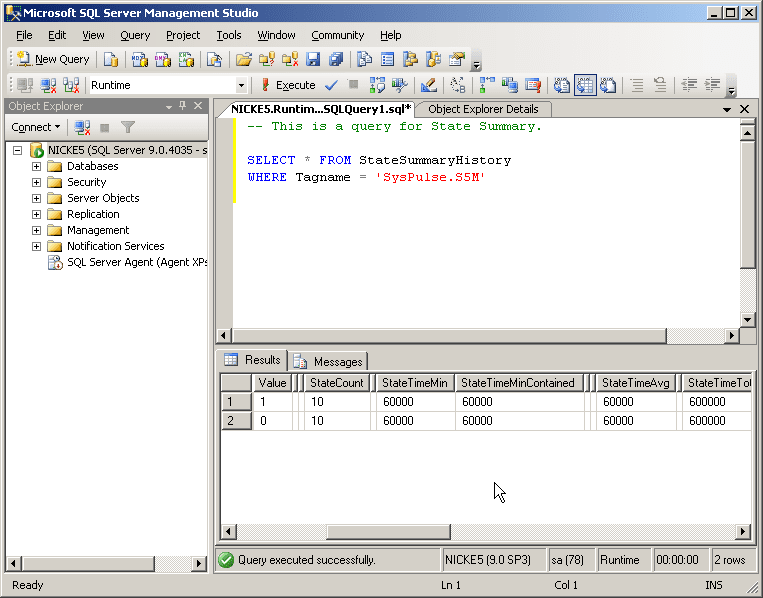
Task: Click the Execute button
Action: pos(288,85)
